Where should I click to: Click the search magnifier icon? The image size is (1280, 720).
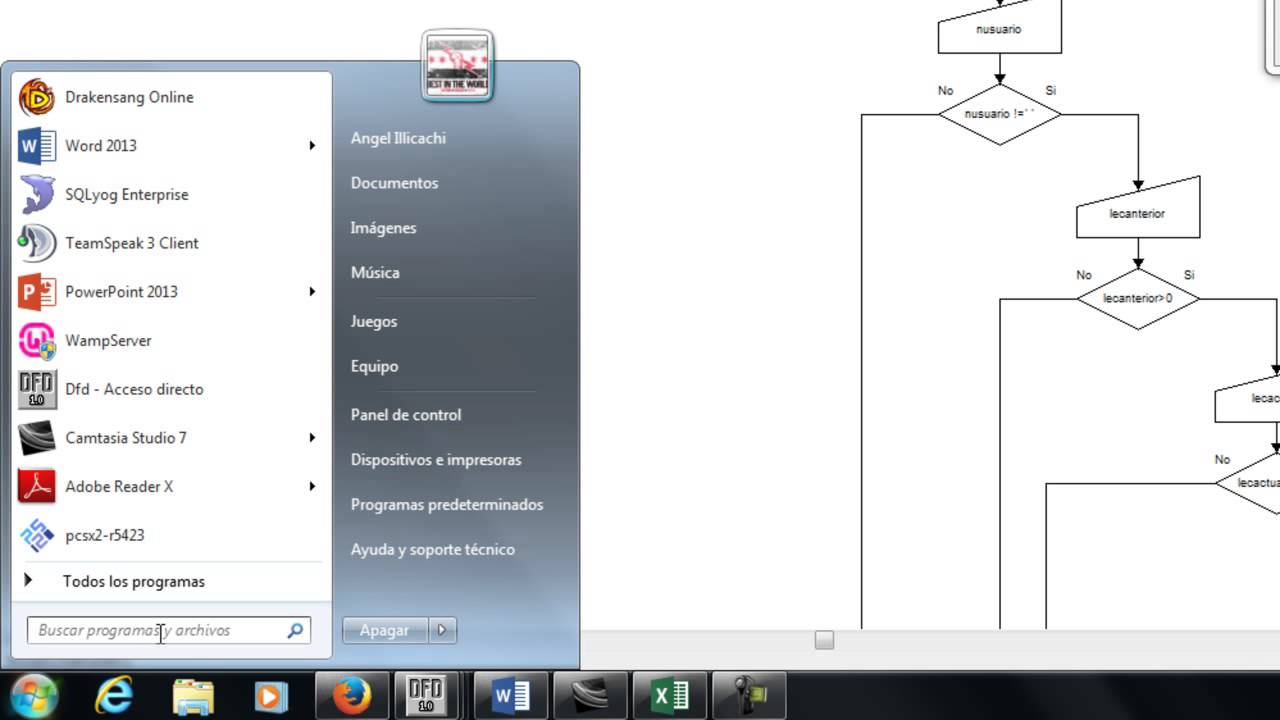tap(295, 631)
